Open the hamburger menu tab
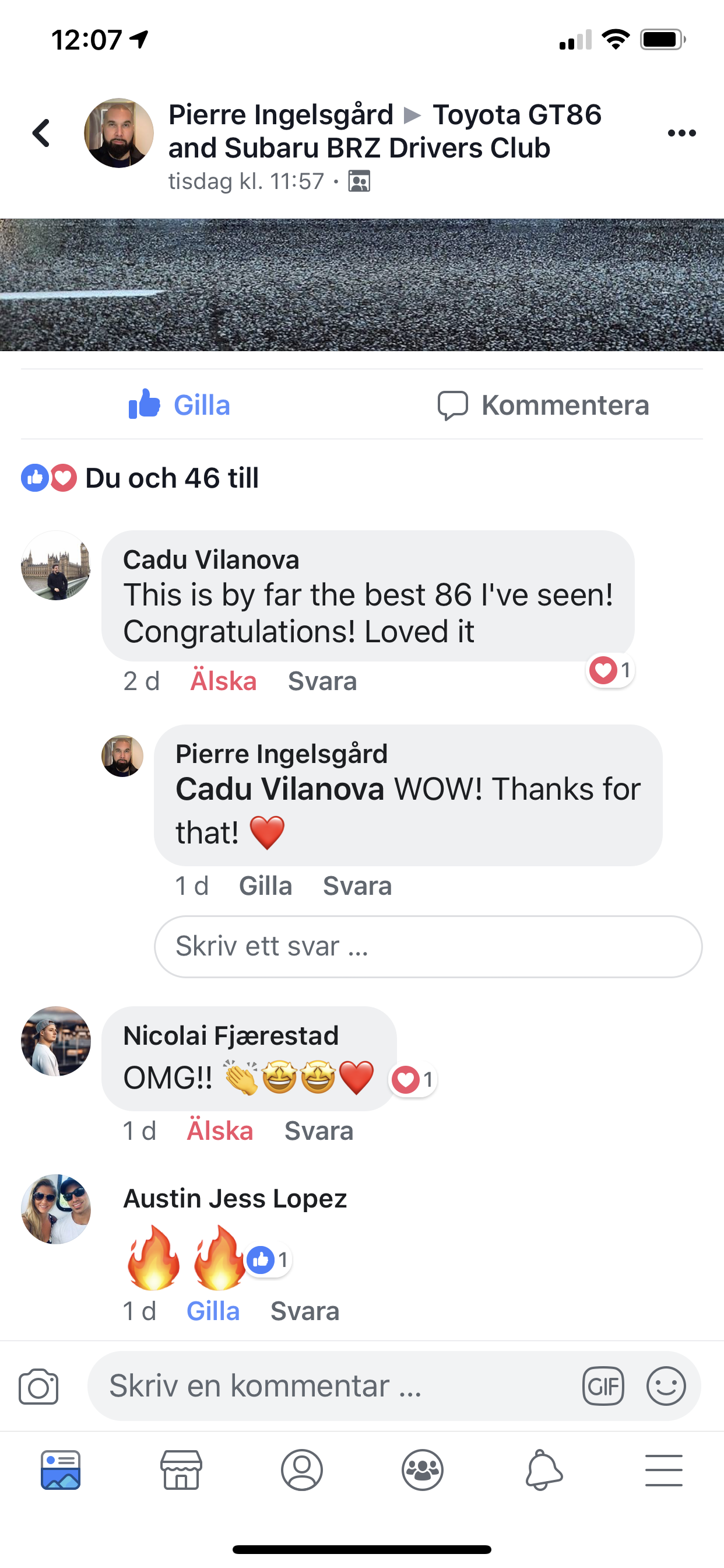 (664, 1470)
